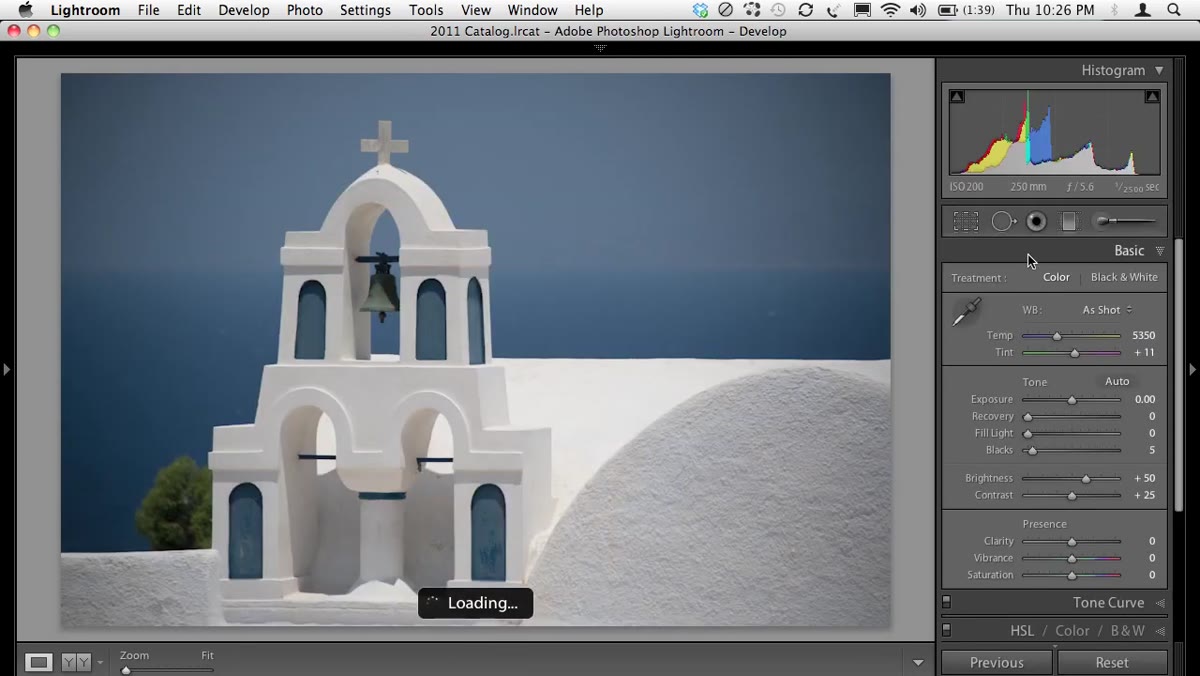The height and width of the screenshot is (676, 1200).
Task: Open the Lightroom application menu
Action: pos(85,10)
